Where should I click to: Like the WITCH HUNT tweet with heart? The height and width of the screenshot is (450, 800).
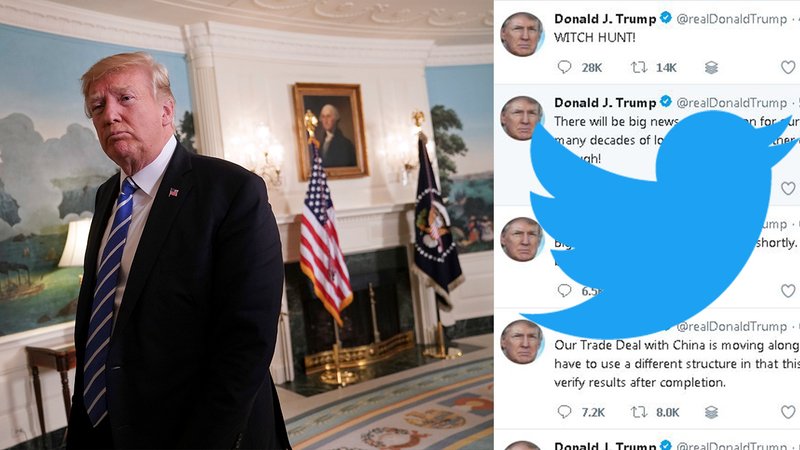pyautogui.click(x=788, y=67)
